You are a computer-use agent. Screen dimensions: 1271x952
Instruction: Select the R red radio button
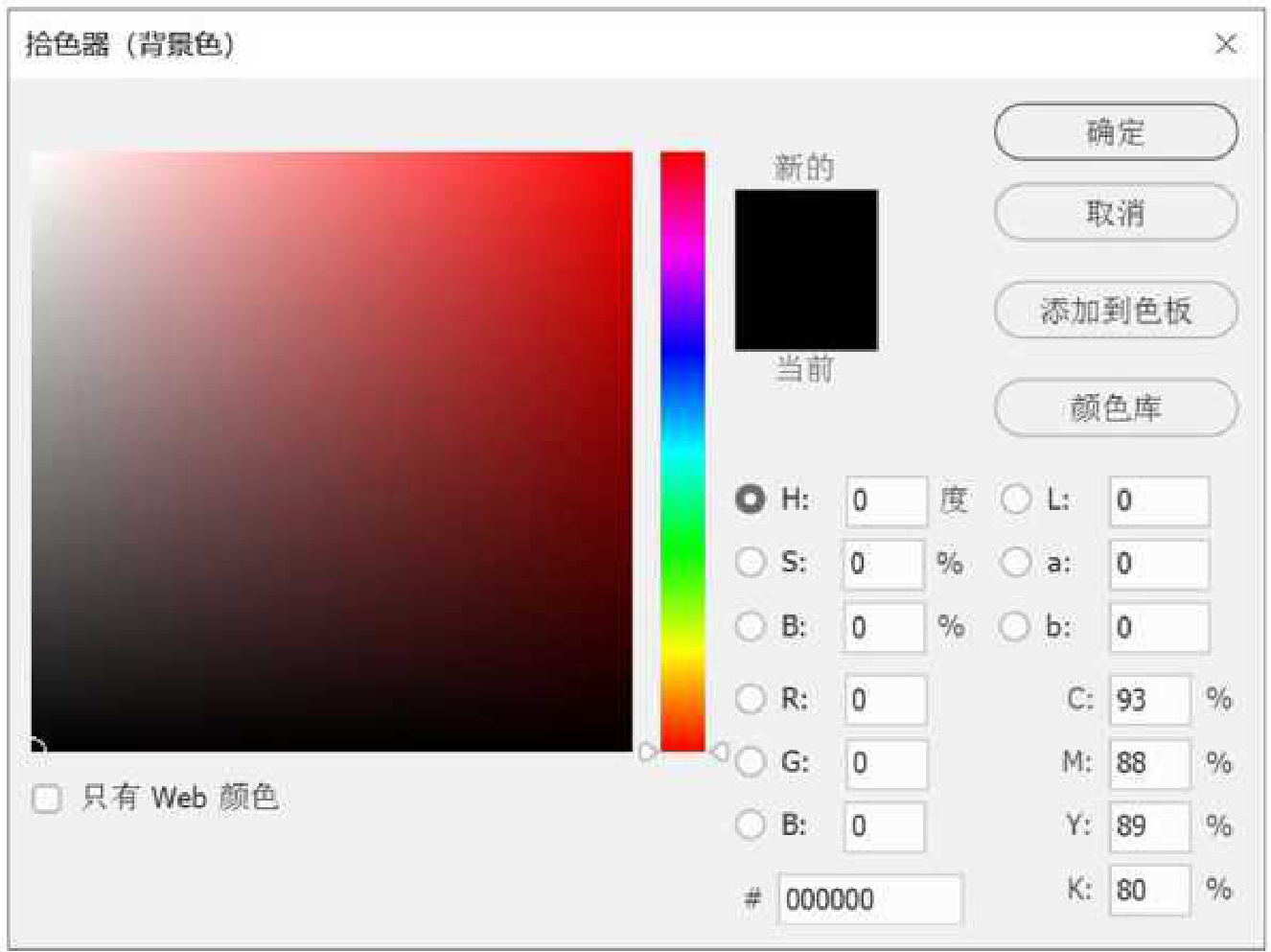[x=751, y=699]
